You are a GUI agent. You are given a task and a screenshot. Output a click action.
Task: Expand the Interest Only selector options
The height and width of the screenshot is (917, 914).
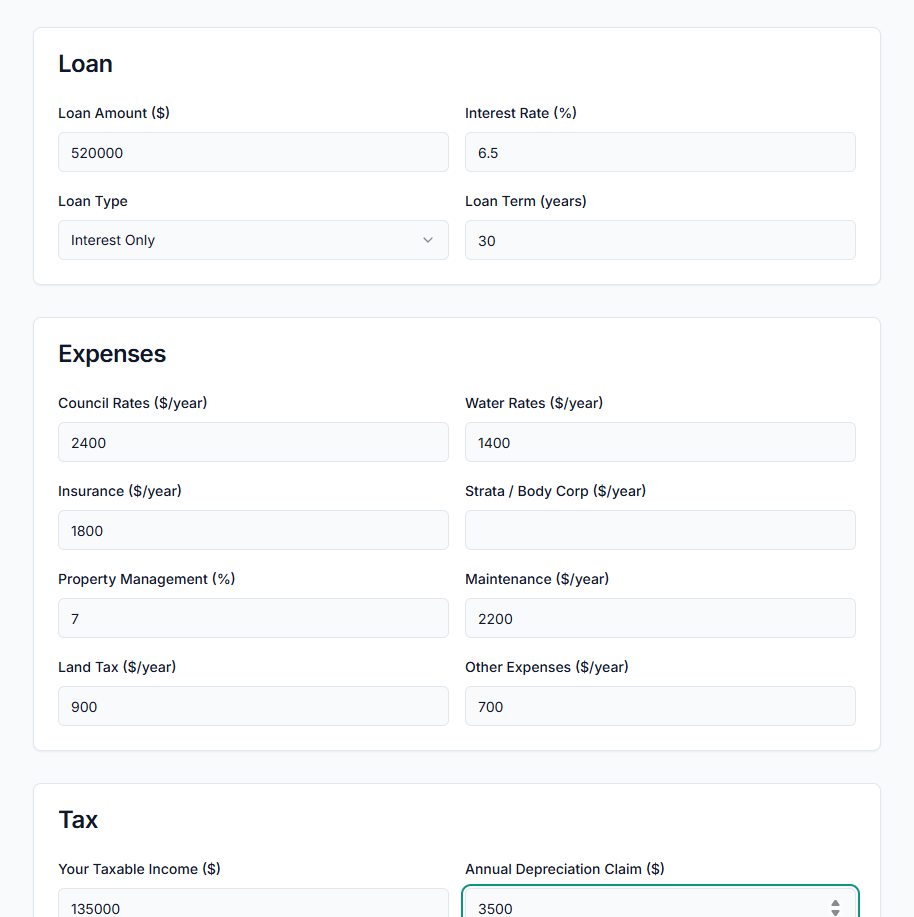(x=253, y=240)
